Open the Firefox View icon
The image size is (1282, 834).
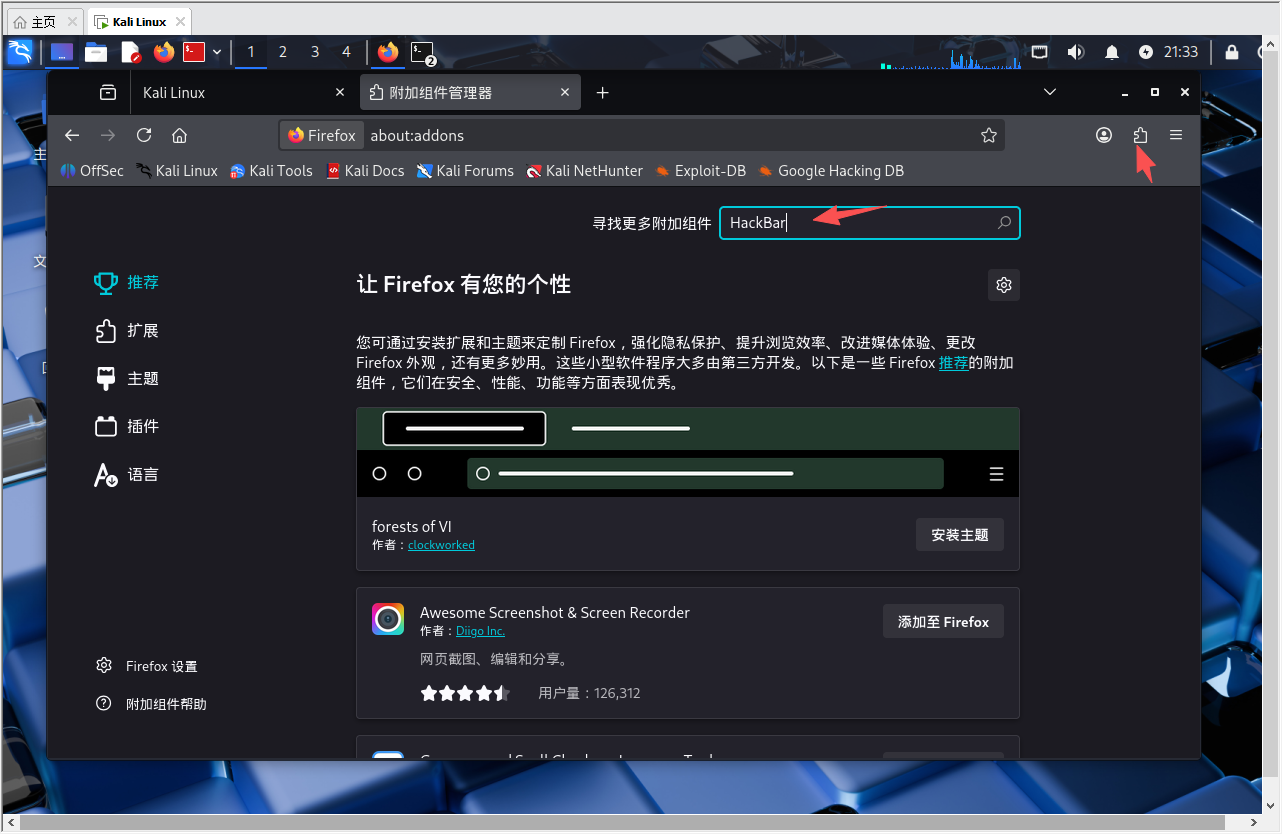107,92
